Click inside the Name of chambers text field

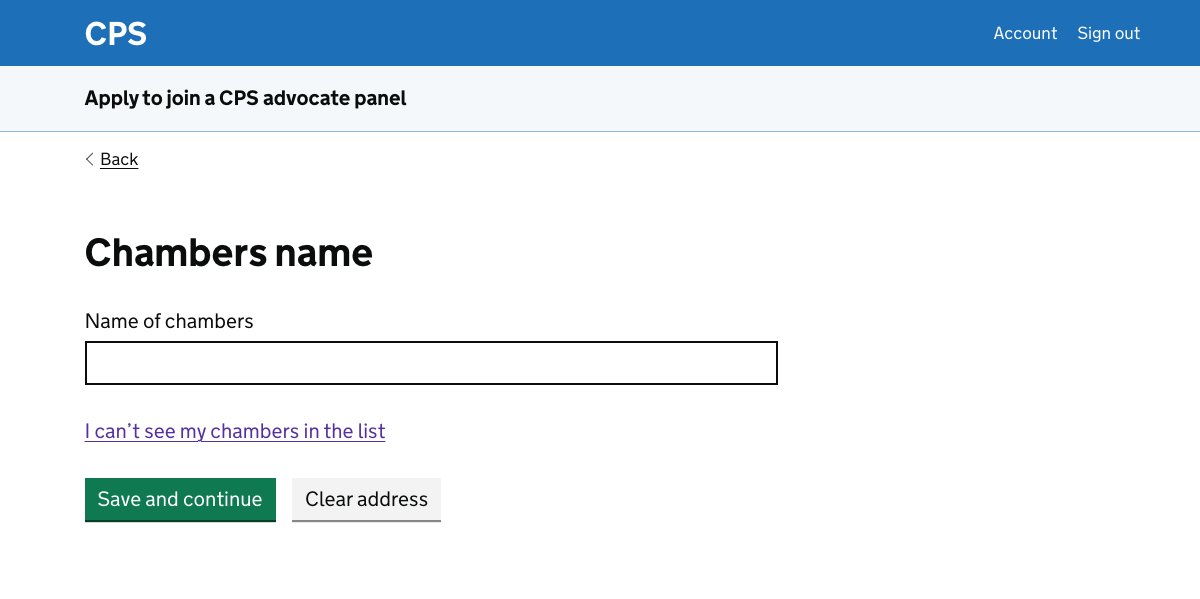pos(431,362)
